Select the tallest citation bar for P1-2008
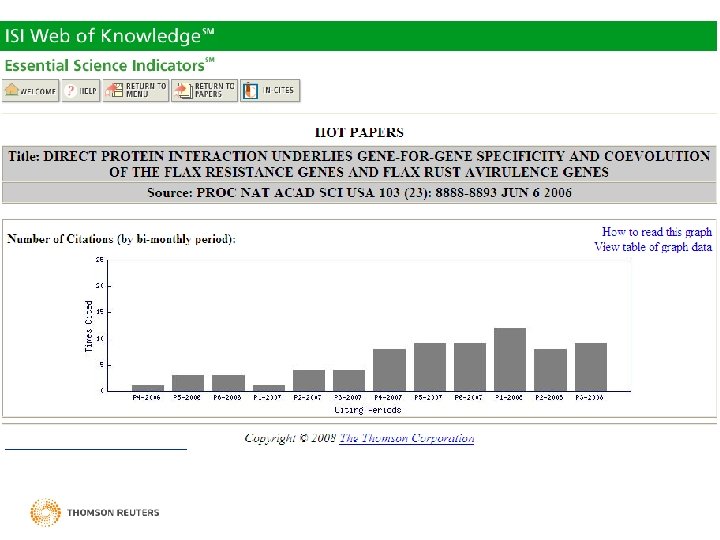 coord(510,360)
